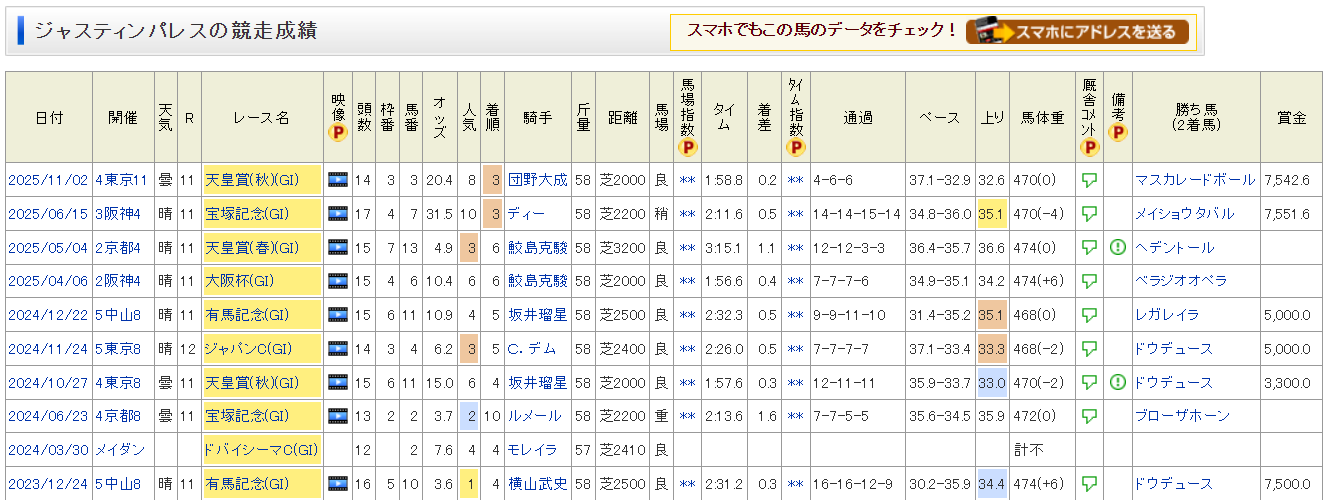The width and height of the screenshot is (1339, 500).
Task: Click premium P icon under 映像 header
Action: coord(338,132)
